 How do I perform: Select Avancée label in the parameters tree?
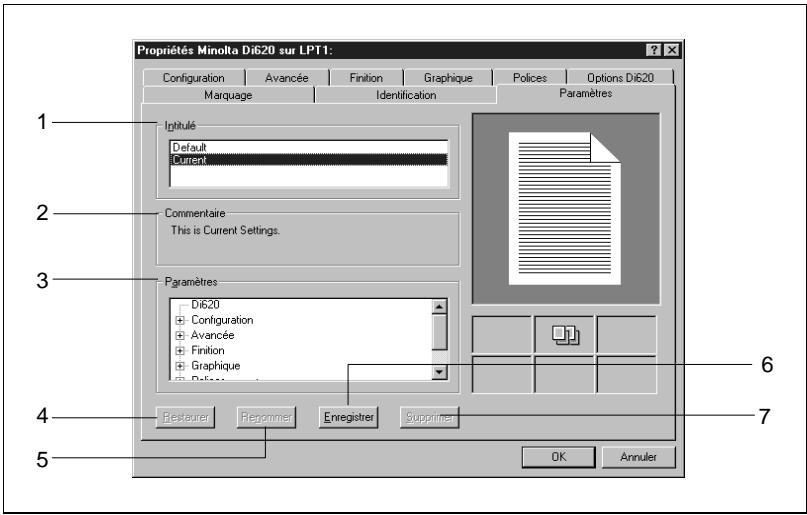[213, 335]
